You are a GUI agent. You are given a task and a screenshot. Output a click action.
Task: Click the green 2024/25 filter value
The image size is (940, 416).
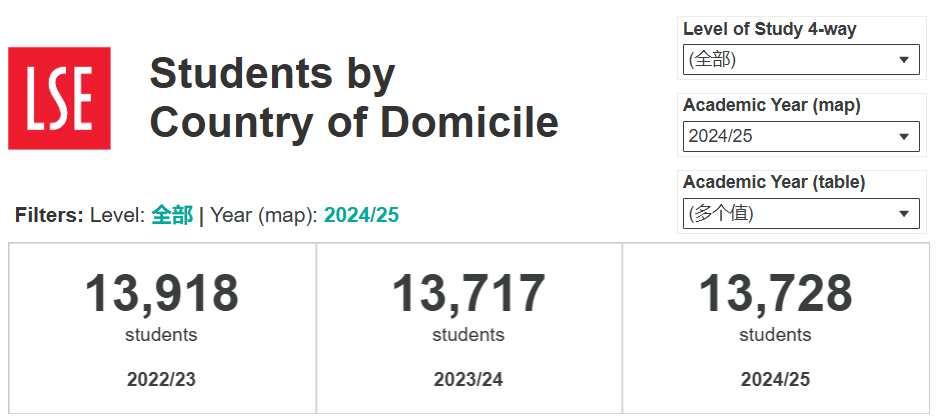pyautogui.click(x=362, y=215)
